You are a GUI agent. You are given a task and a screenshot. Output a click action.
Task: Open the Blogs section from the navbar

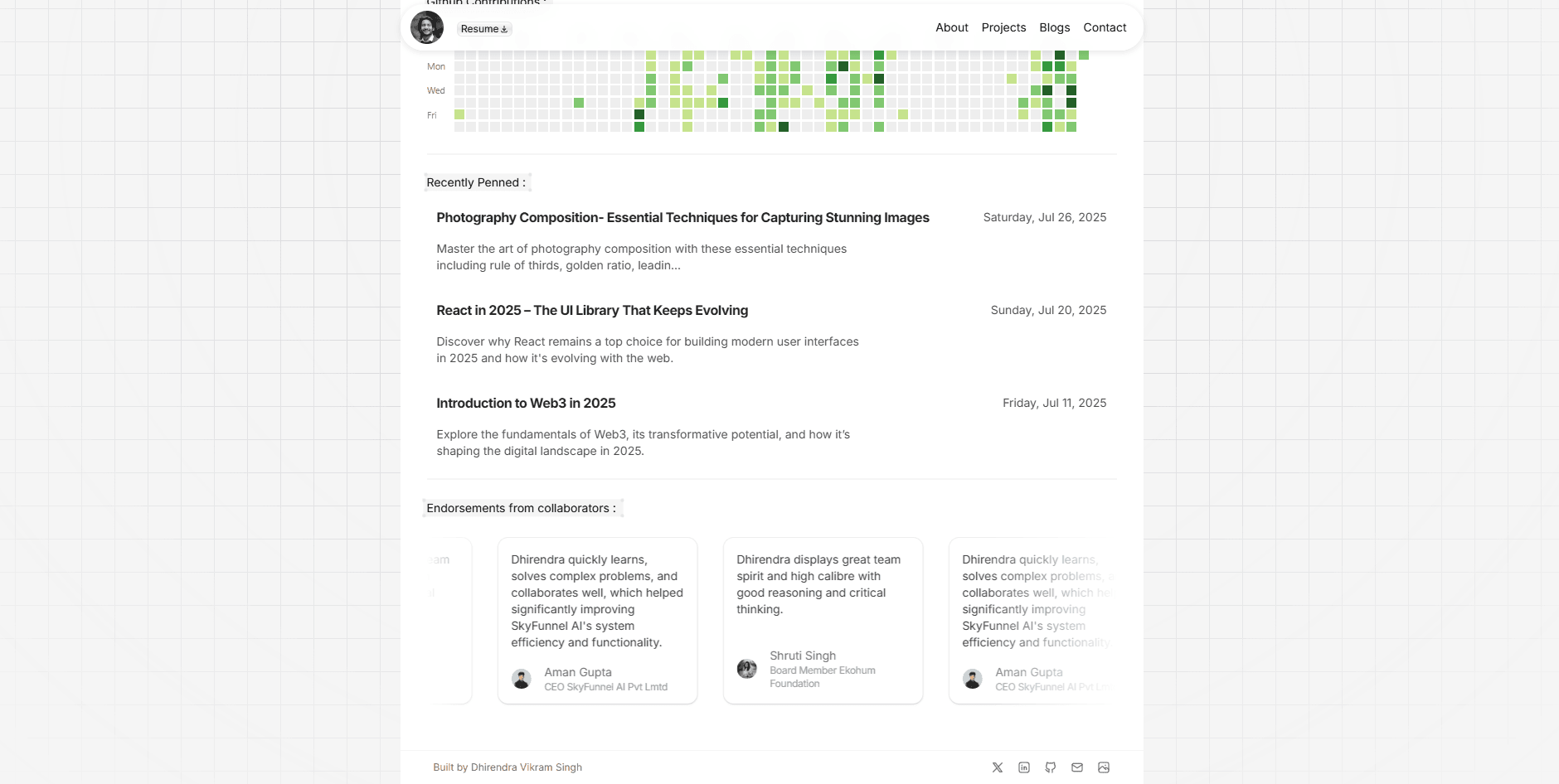[x=1054, y=27]
